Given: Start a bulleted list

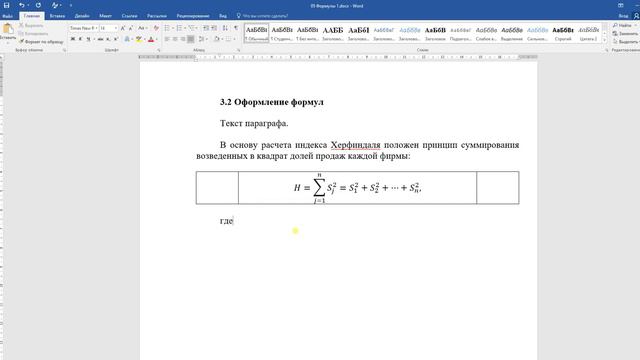Looking at the screenshot, I should point(167,28).
